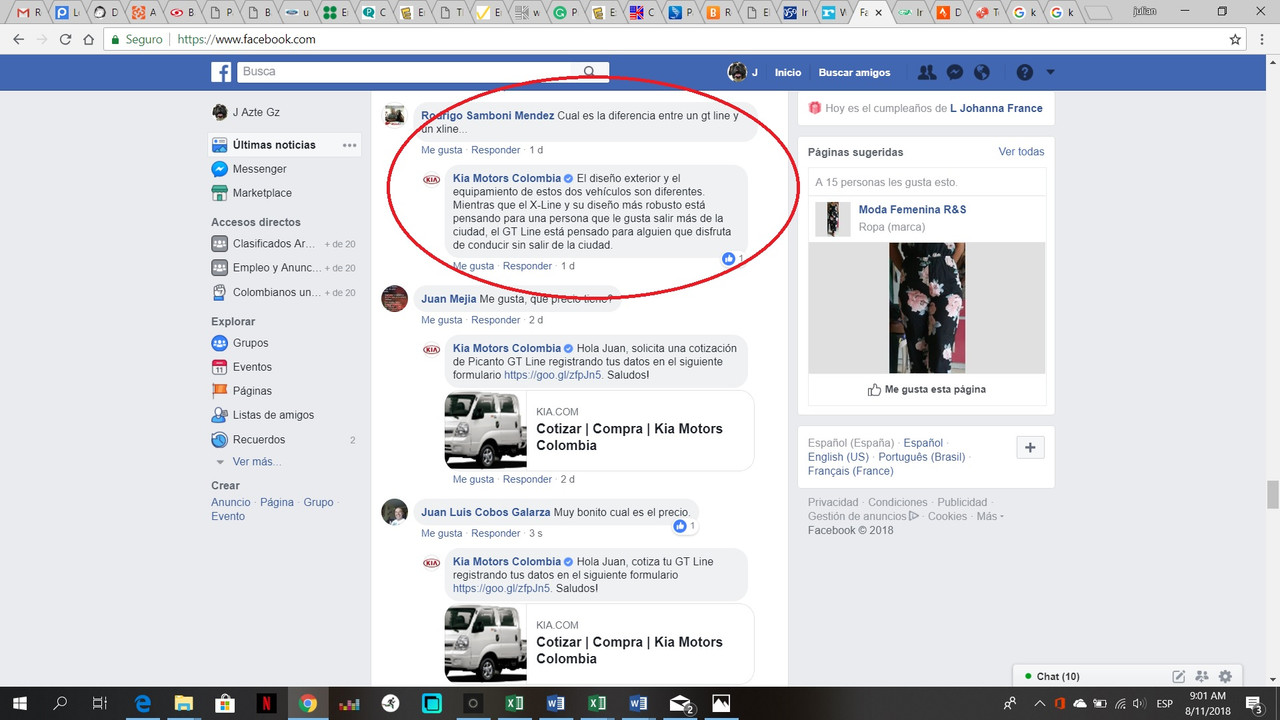Click the Chrome home icon
Image resolution: width=1280 pixels, height=720 pixels.
tap(88, 40)
